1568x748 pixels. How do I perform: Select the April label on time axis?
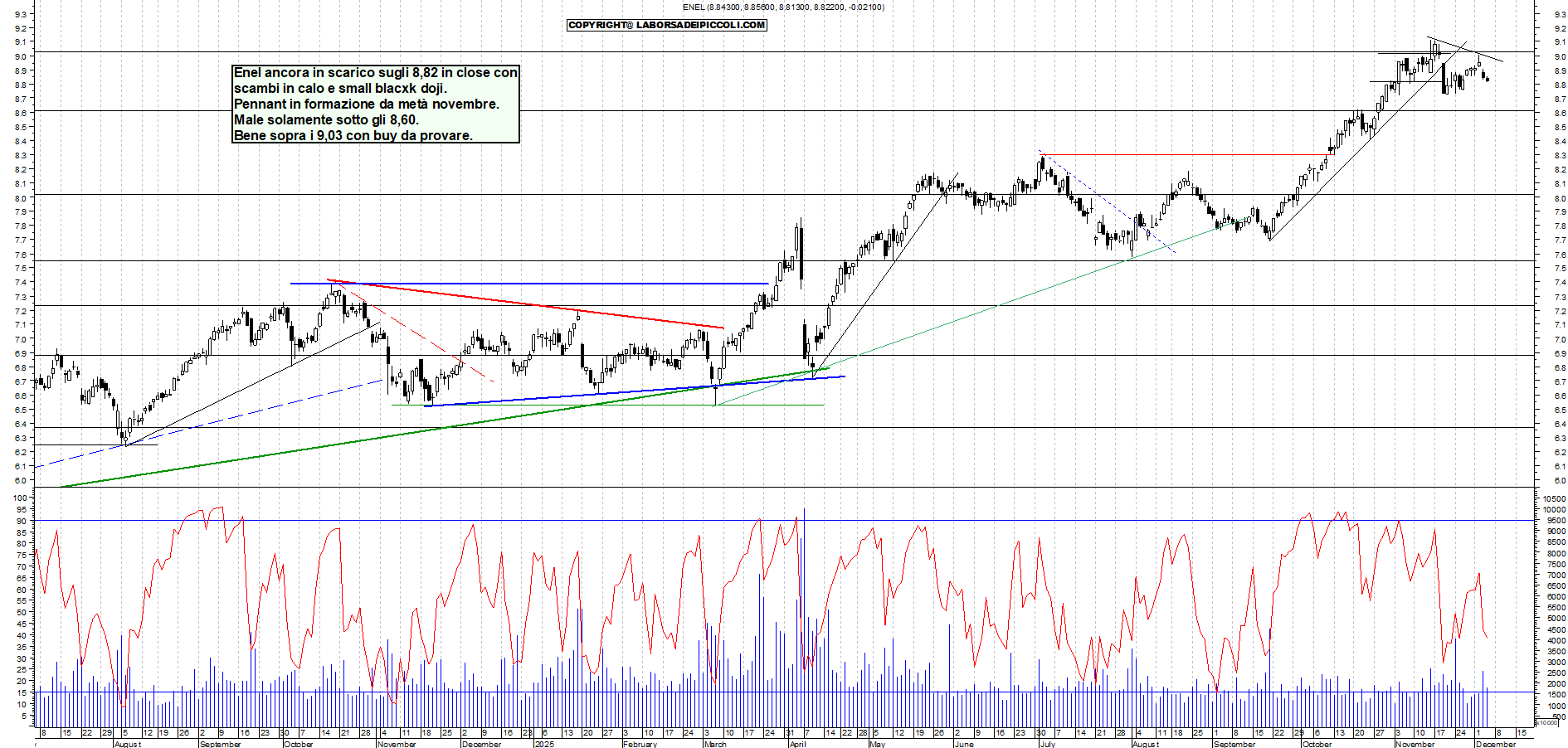tap(797, 744)
